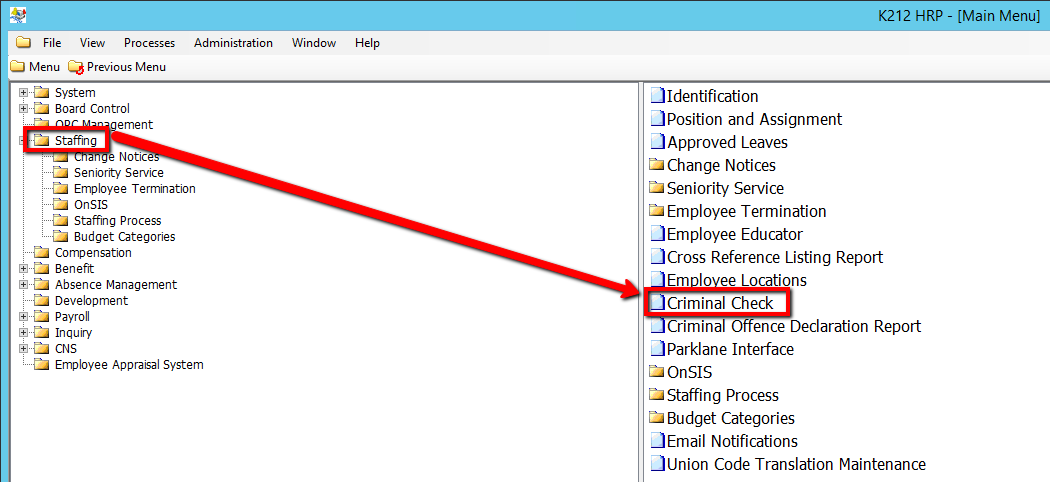This screenshot has width=1050, height=482.
Task: Click the folder icon next to OnSIS in right pane
Action: coord(657,373)
